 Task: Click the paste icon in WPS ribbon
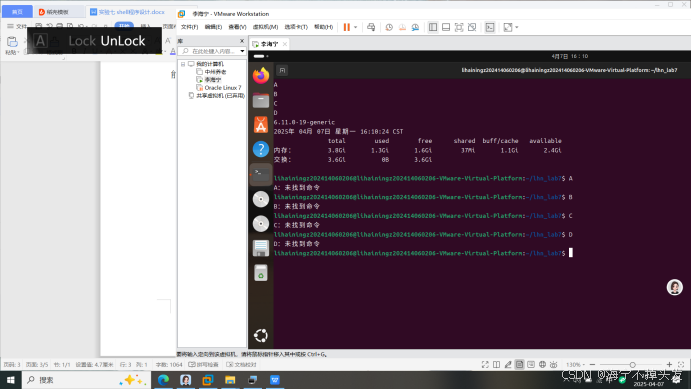tap(12, 42)
